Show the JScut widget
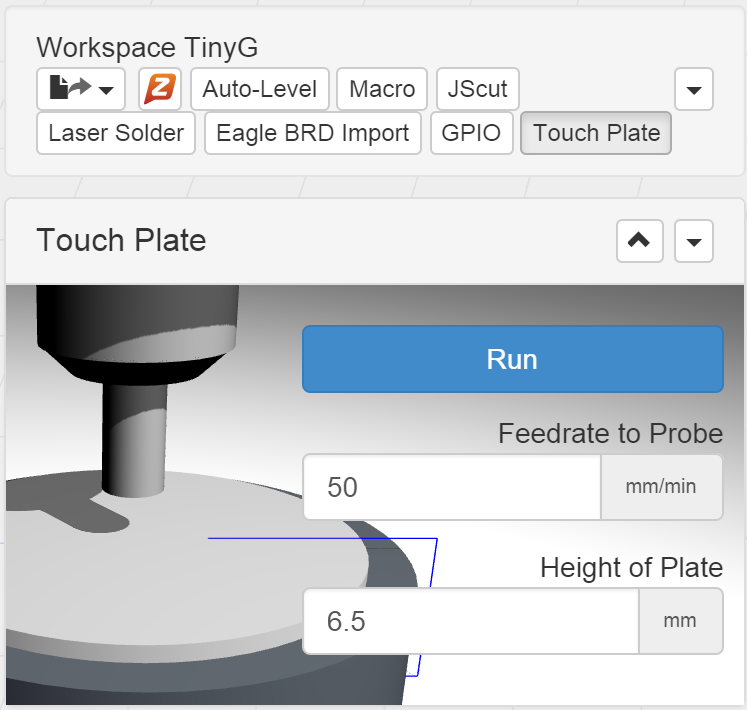The height and width of the screenshot is (710, 747). pos(478,90)
